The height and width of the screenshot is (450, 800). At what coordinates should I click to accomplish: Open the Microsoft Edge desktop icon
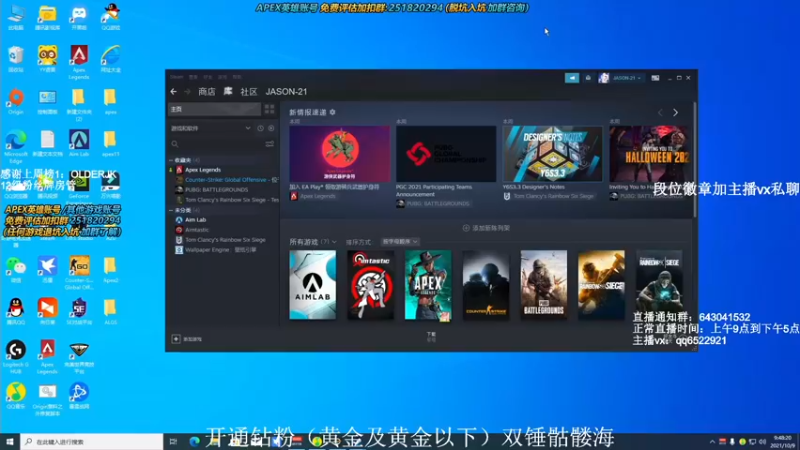16,146
